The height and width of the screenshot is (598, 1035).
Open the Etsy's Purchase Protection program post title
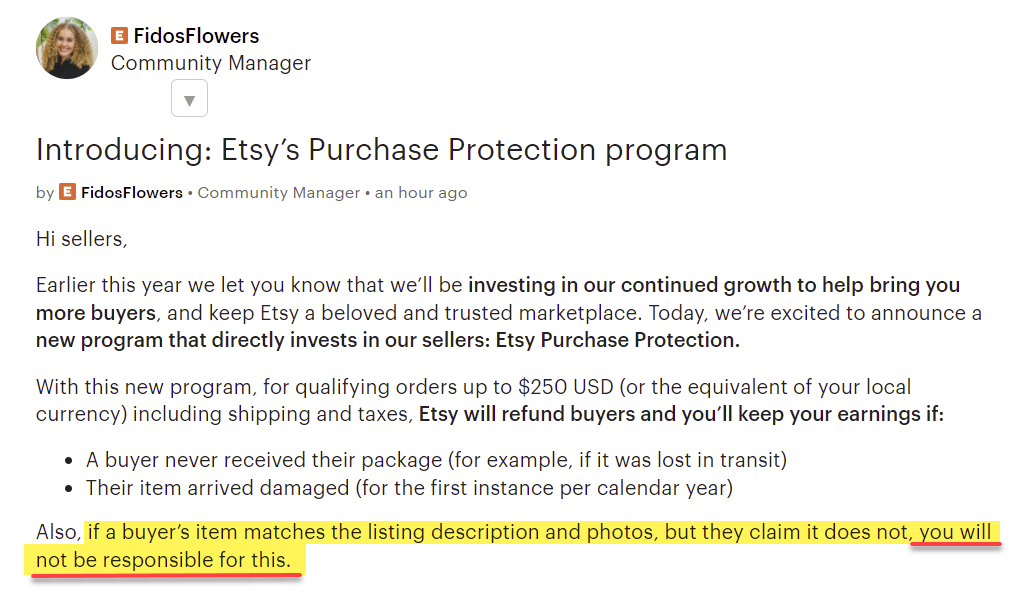(x=382, y=150)
